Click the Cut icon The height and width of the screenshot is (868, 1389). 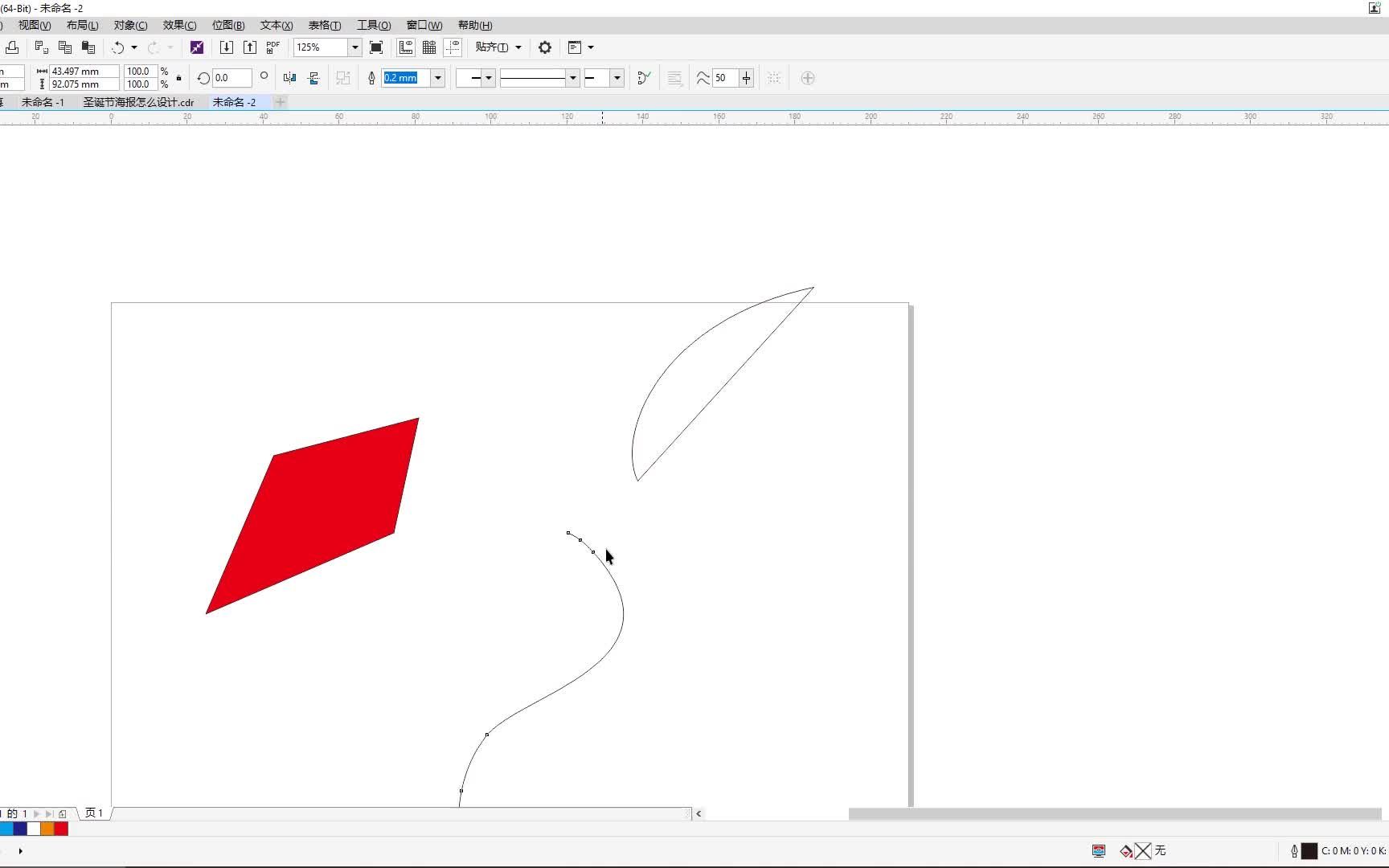[42, 47]
